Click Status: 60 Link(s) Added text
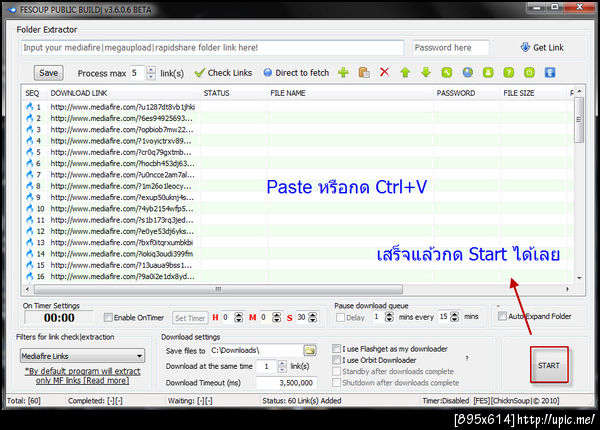 (302, 401)
